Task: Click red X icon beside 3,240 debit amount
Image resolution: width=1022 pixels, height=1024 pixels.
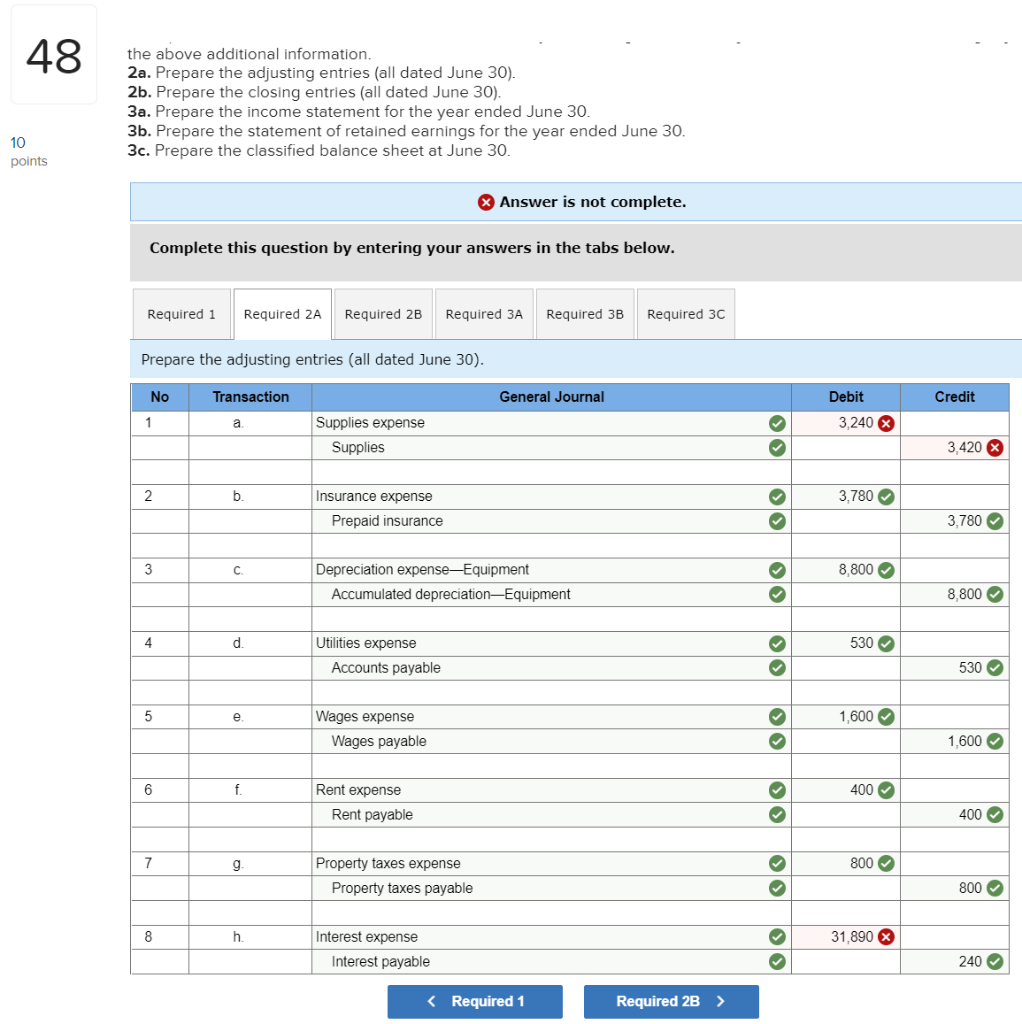Action: click(x=884, y=423)
